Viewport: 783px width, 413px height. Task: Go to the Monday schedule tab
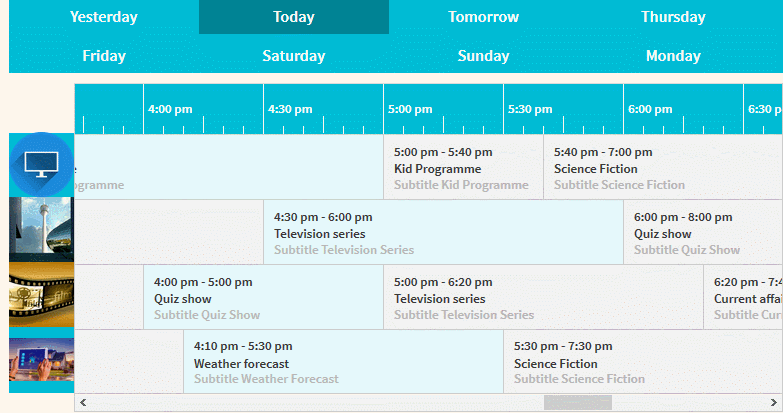point(673,55)
